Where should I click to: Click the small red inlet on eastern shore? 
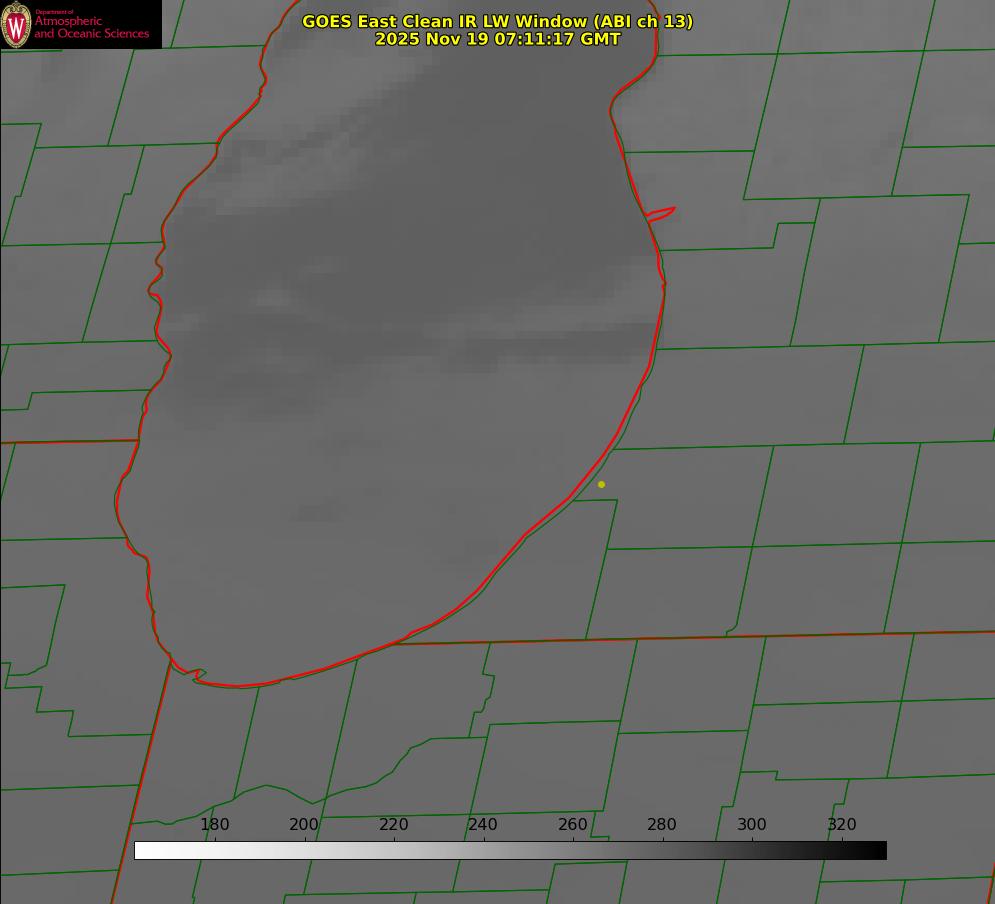[x=662, y=213]
